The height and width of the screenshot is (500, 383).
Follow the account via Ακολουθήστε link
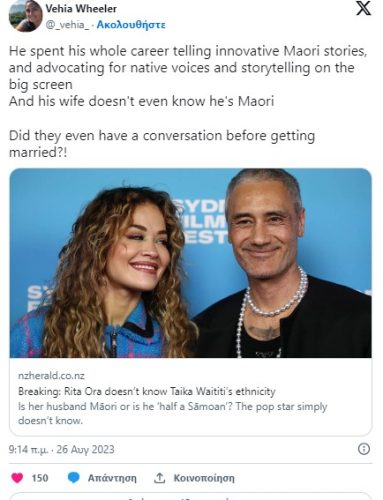click(131, 25)
